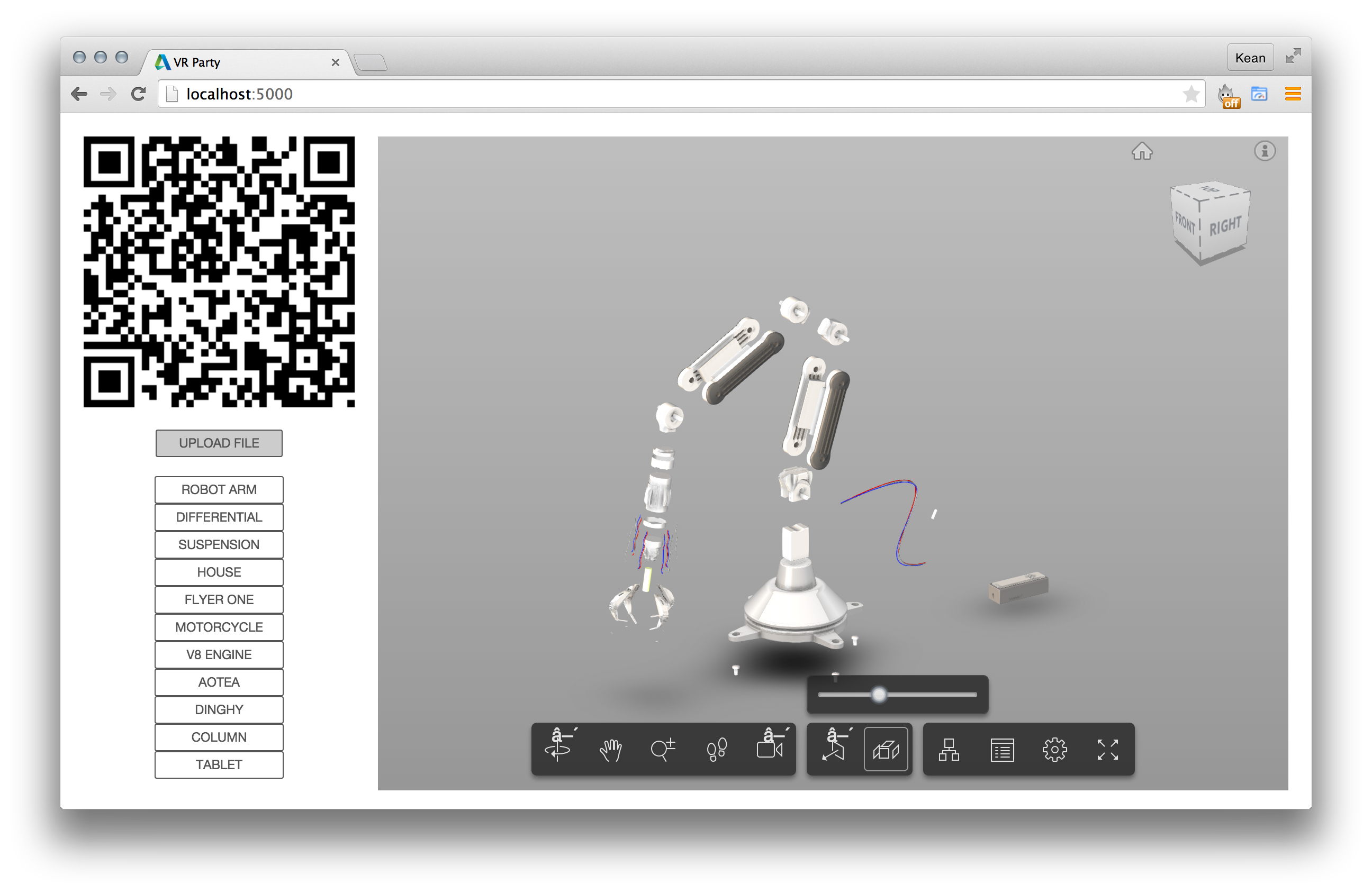
Task: Open the Model Browser structure panel
Action: point(949,749)
